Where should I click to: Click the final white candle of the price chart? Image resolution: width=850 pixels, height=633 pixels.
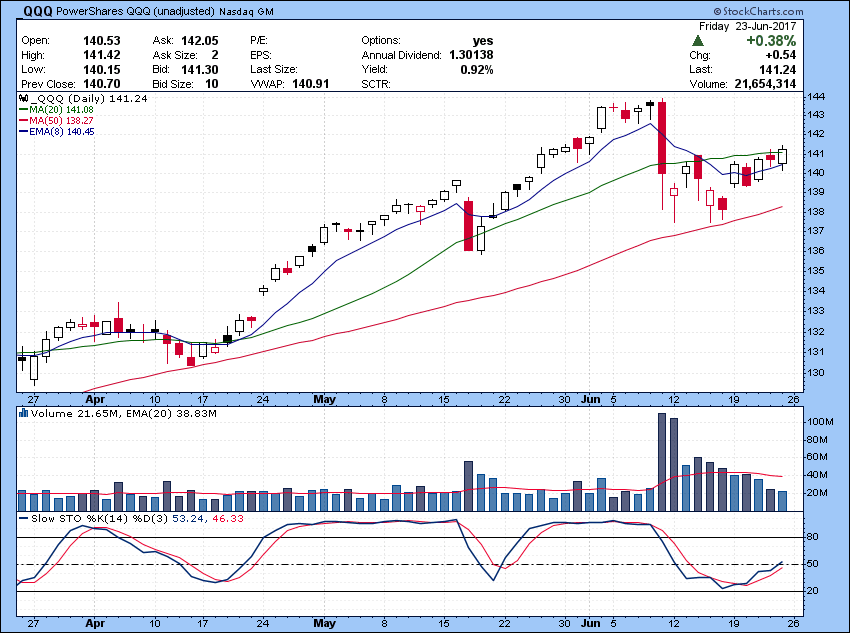(782, 157)
